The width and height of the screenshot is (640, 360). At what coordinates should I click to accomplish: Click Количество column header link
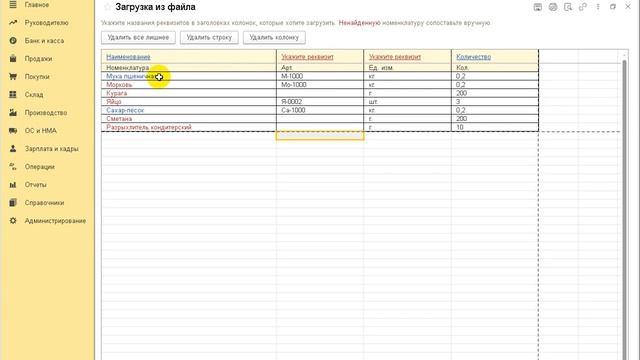click(x=473, y=57)
